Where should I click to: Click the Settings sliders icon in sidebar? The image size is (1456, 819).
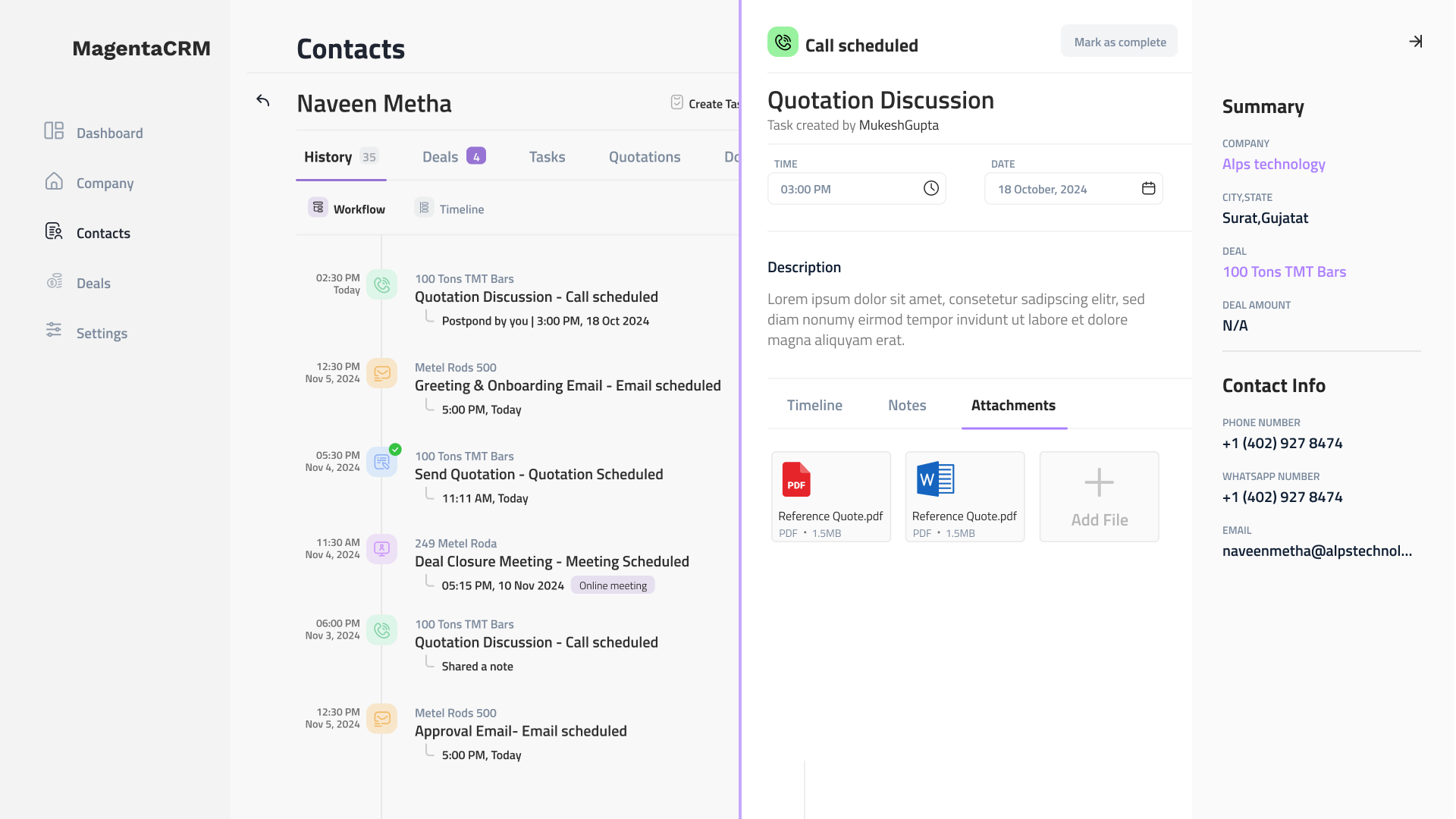[54, 330]
